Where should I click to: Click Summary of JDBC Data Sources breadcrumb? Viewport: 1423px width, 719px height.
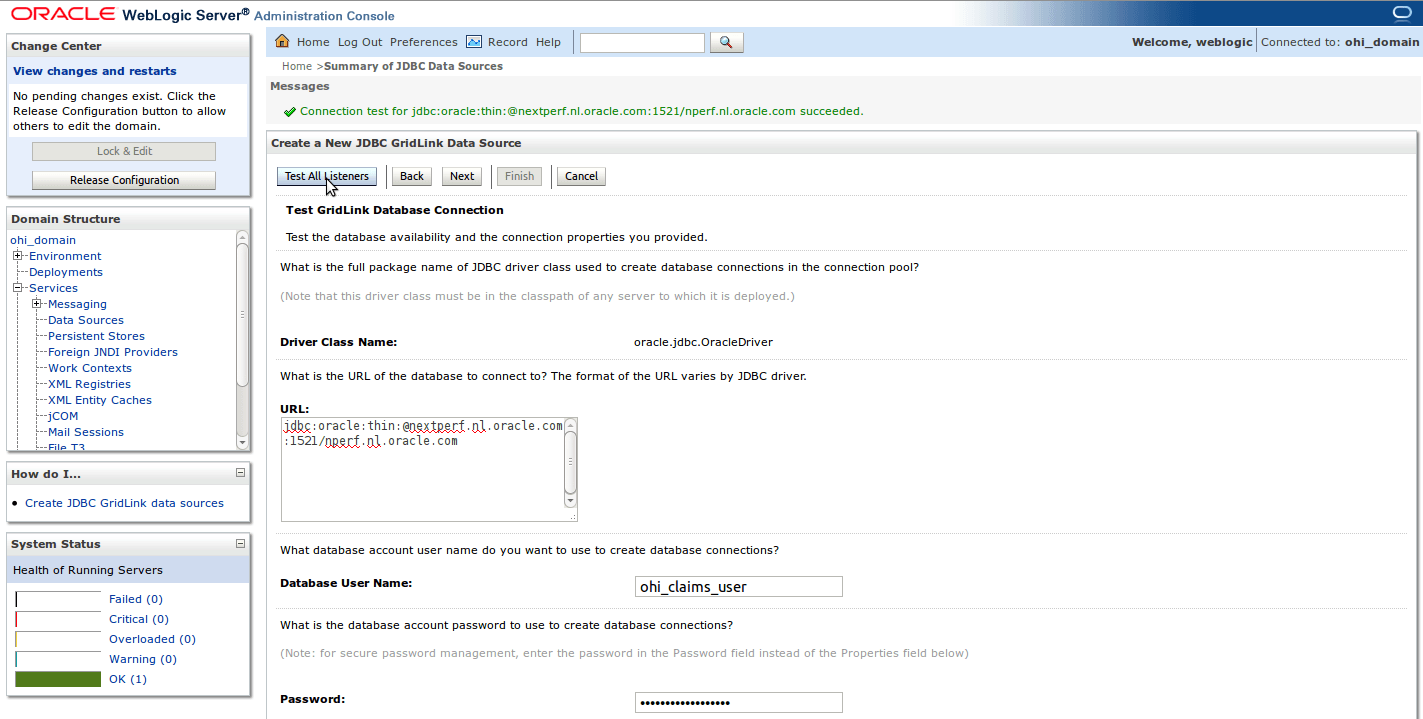pos(413,66)
